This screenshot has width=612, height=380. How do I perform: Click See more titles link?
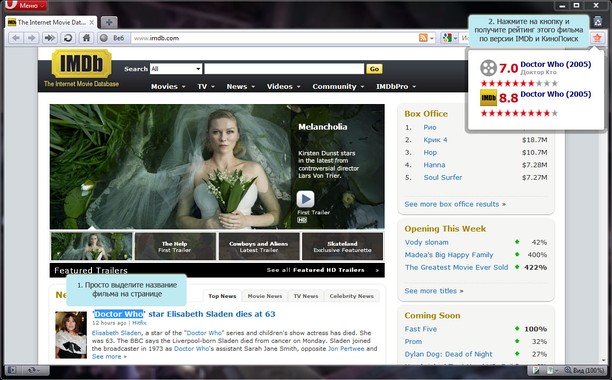click(434, 291)
